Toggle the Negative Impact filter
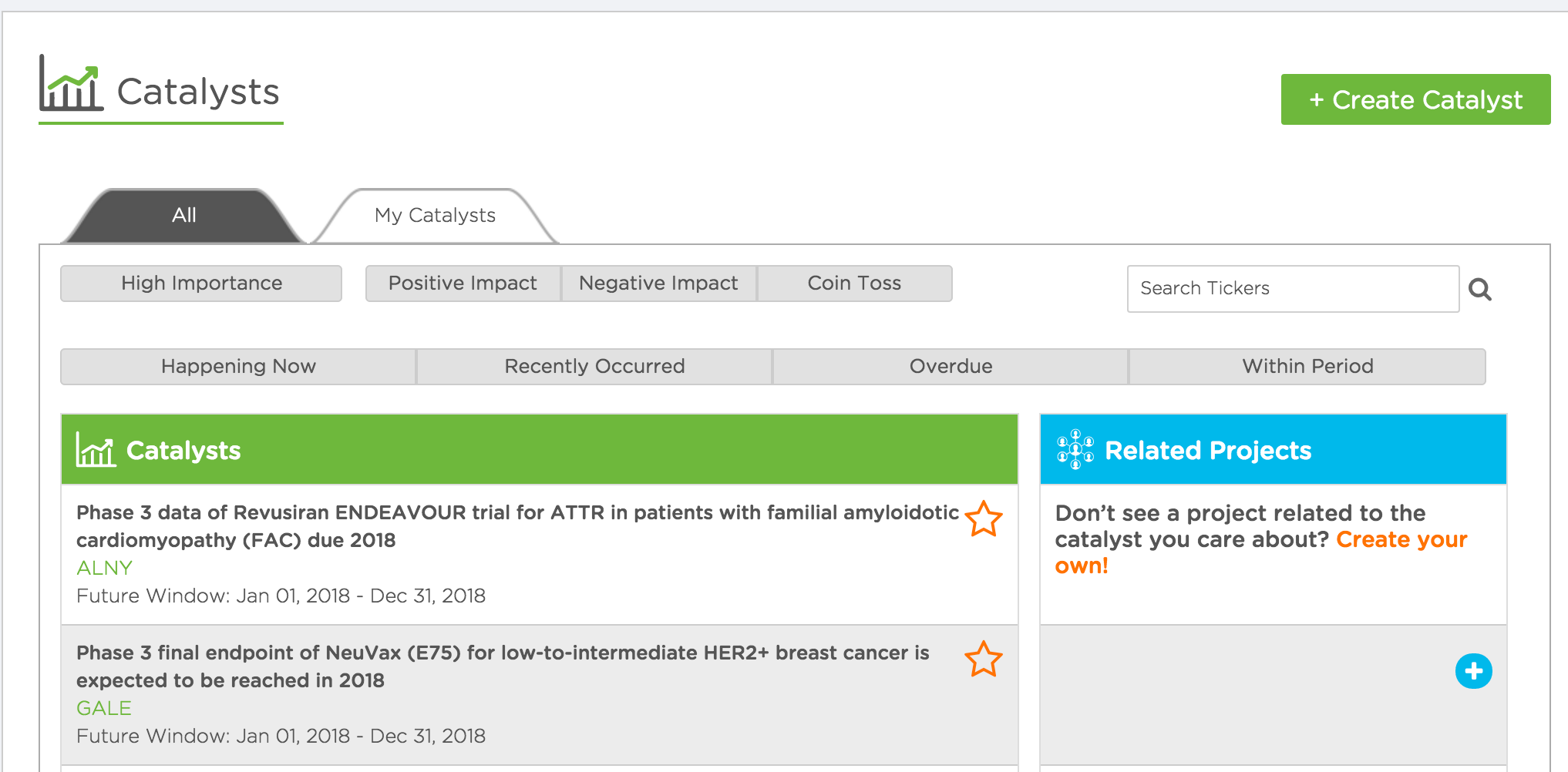Image resolution: width=1568 pixels, height=772 pixels. [x=658, y=284]
